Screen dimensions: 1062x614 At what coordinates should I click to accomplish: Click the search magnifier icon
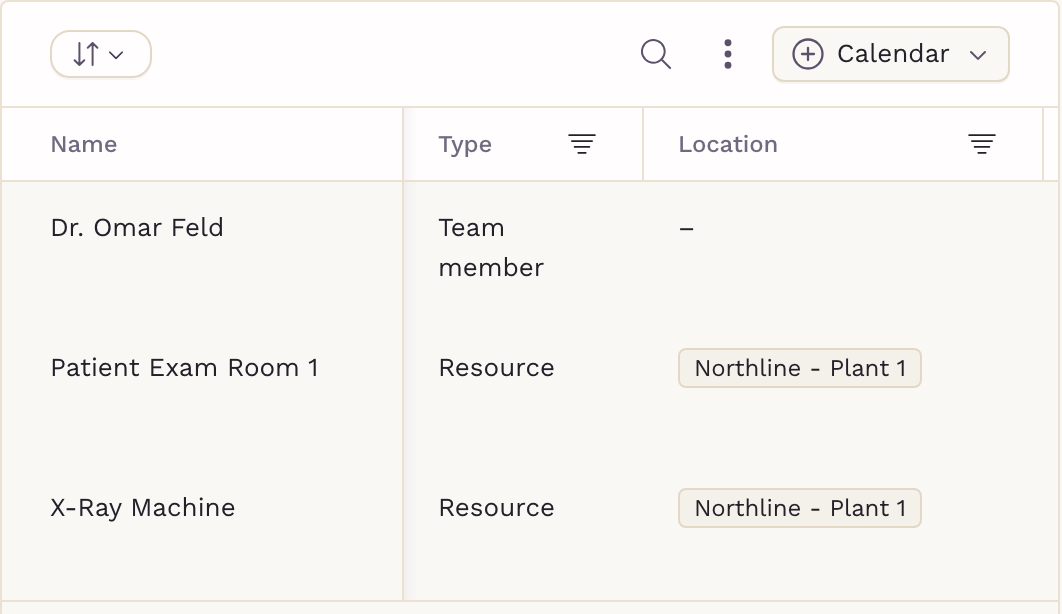pos(656,54)
